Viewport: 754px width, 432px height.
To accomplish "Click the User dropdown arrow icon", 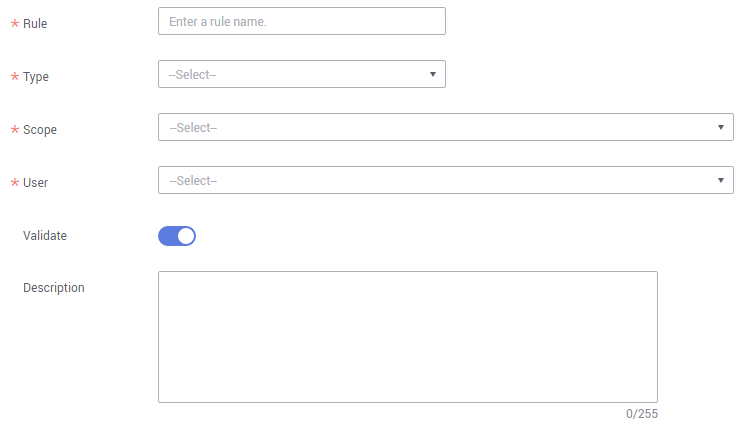I will pos(721,180).
